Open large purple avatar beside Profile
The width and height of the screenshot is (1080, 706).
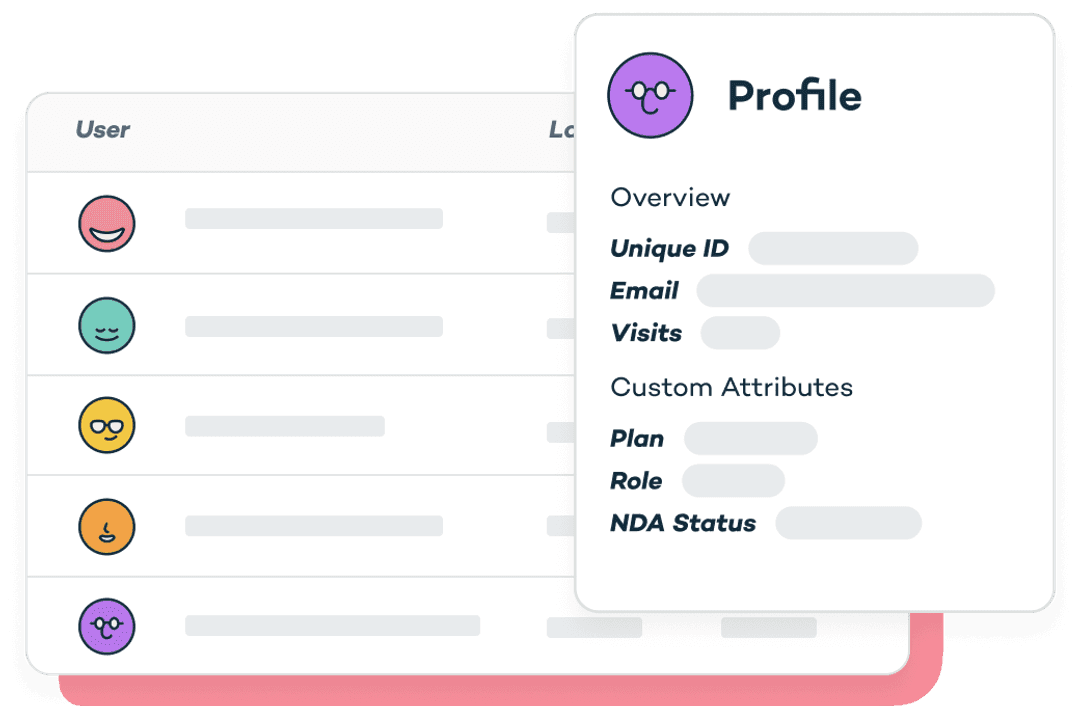pos(650,95)
